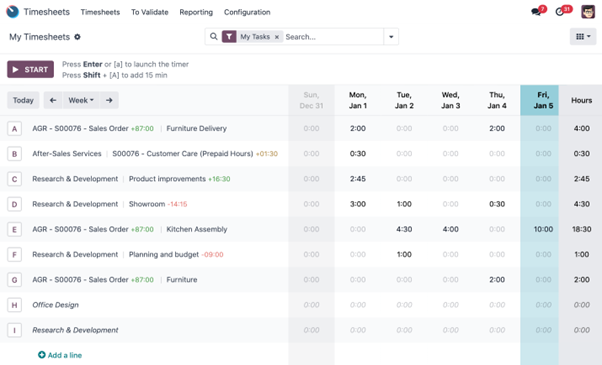
Task: Toggle timer letter A for Furniture Delivery
Action: tap(15, 129)
